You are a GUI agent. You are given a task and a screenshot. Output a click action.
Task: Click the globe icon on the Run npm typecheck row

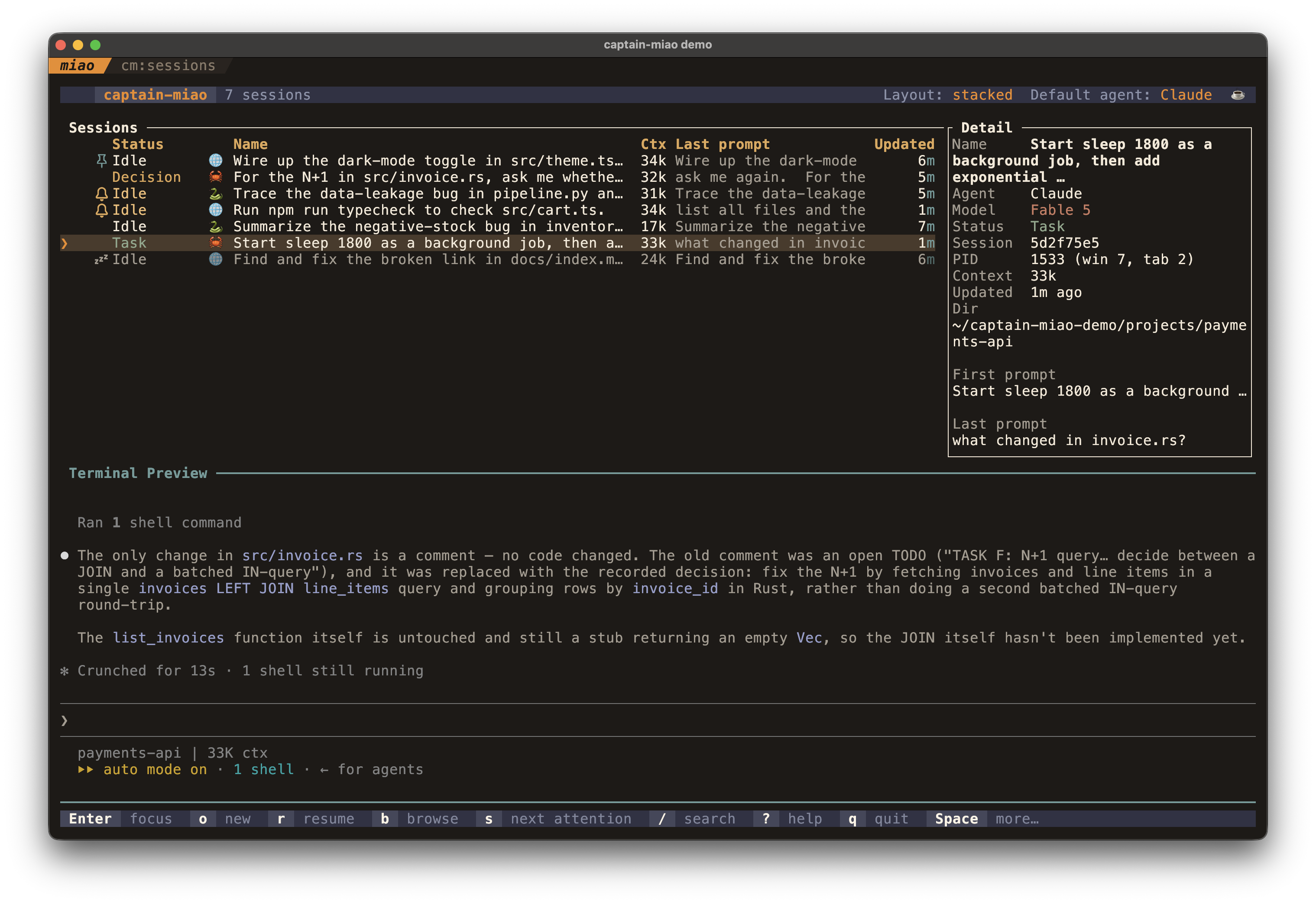tap(215, 210)
